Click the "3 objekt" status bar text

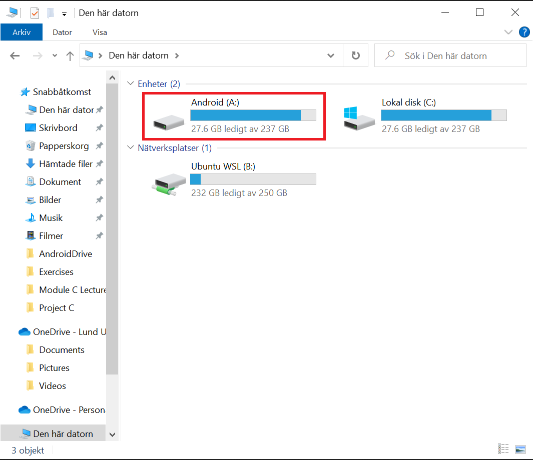click(28, 450)
